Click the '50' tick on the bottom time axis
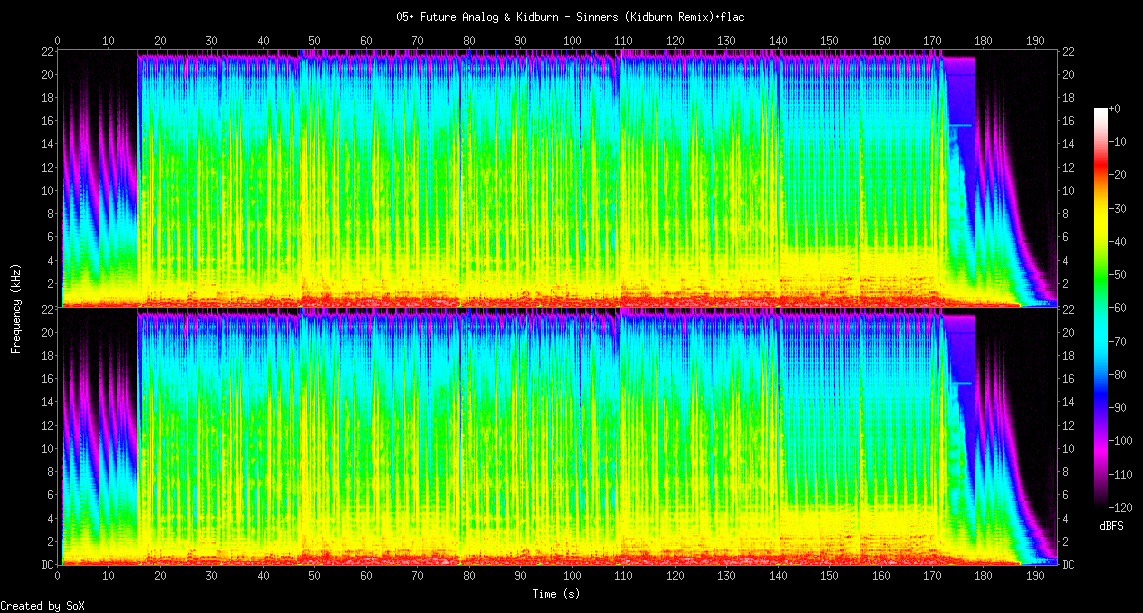Screen dimensions: 1143x613 point(314,576)
